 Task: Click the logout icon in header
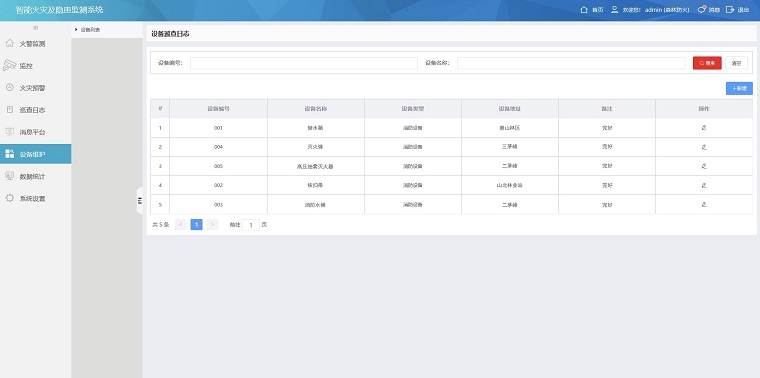(x=730, y=10)
